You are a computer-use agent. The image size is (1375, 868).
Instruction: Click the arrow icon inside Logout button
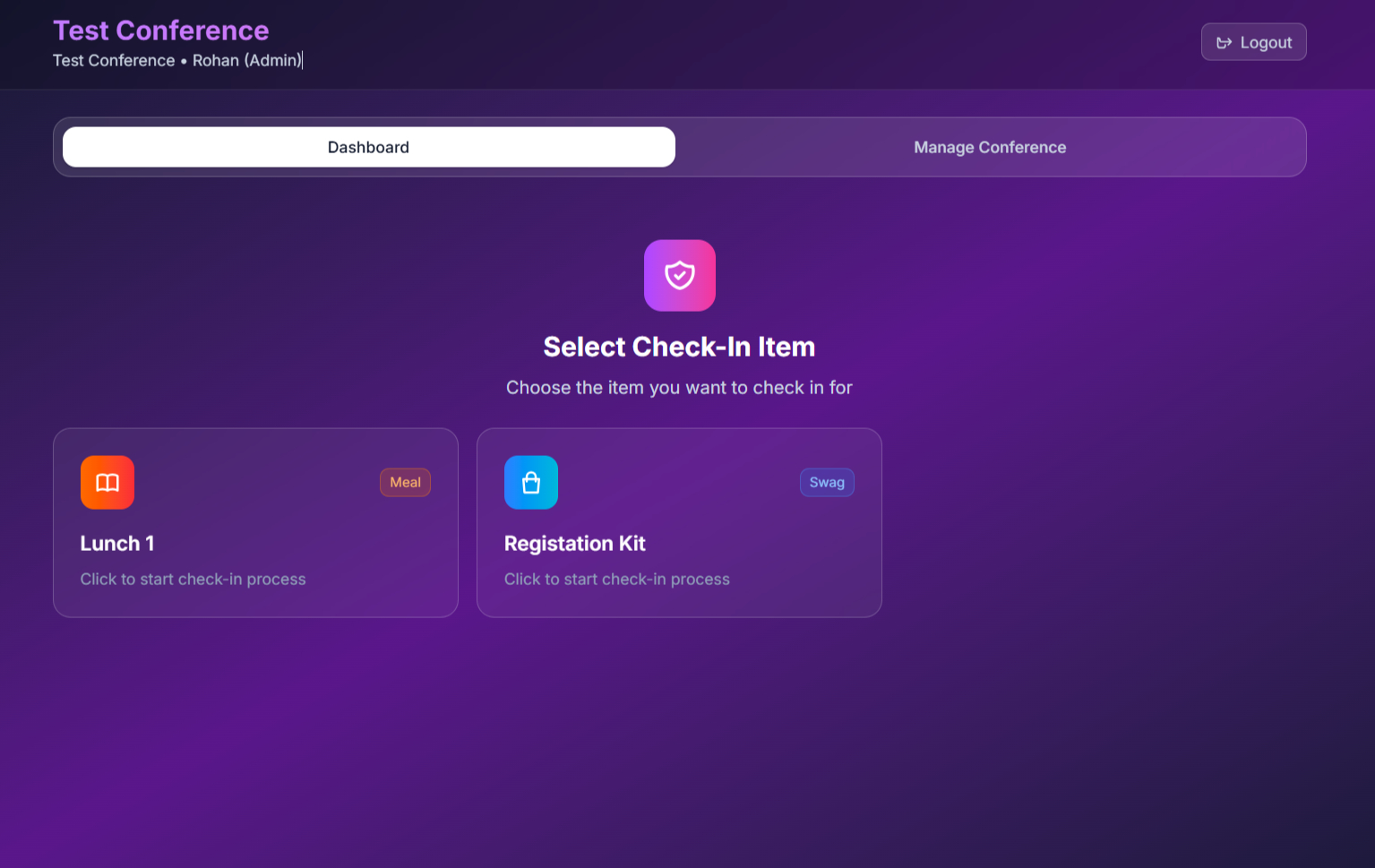tap(1224, 43)
